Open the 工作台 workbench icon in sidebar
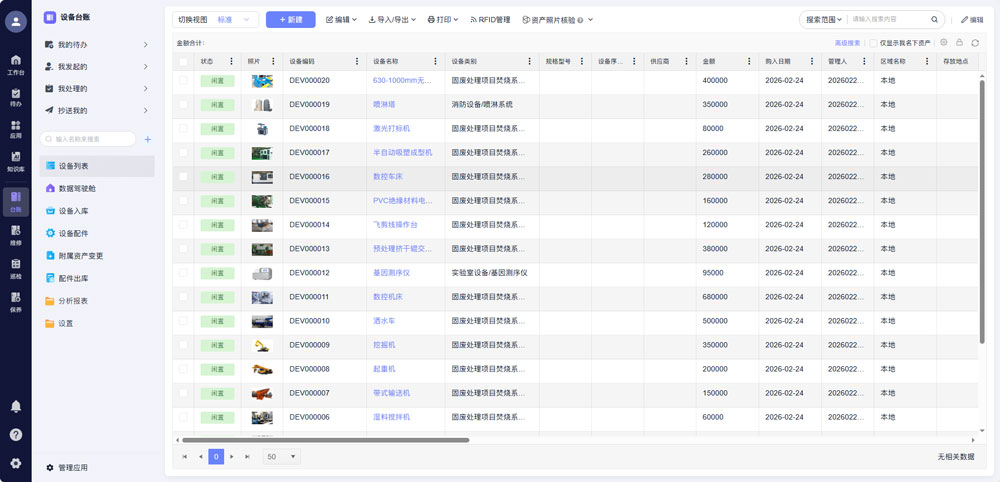This screenshot has height=482, width=1000. (x=15, y=62)
